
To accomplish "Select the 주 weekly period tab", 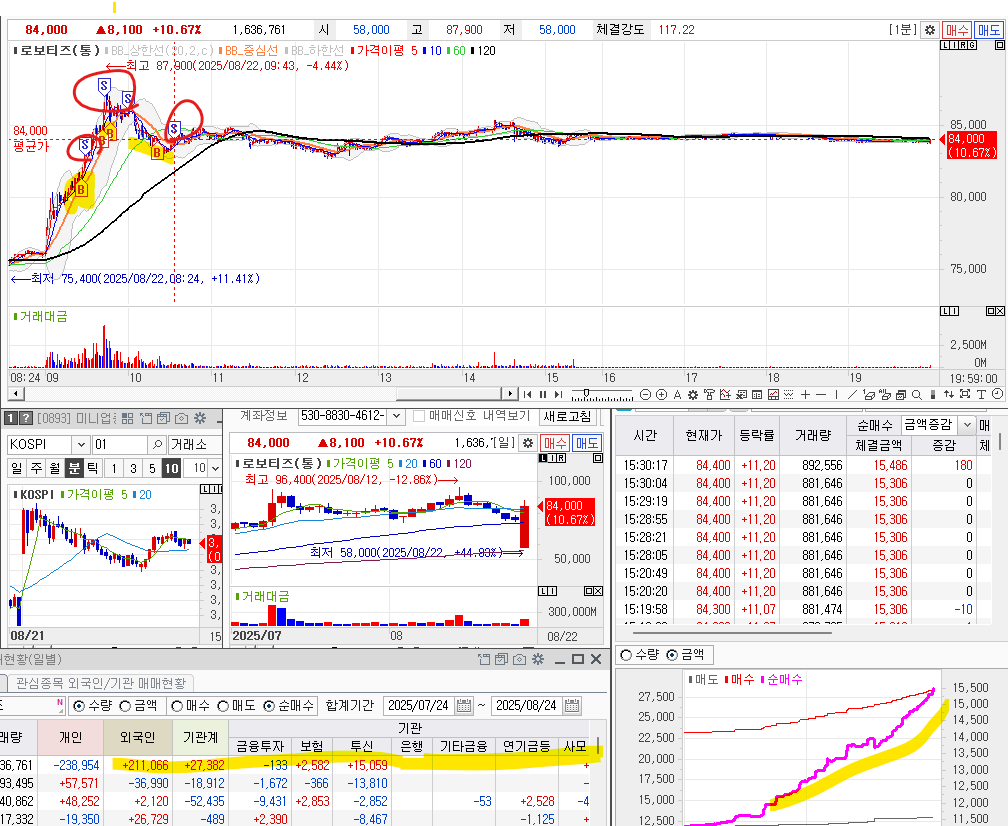I will click(x=36, y=468).
